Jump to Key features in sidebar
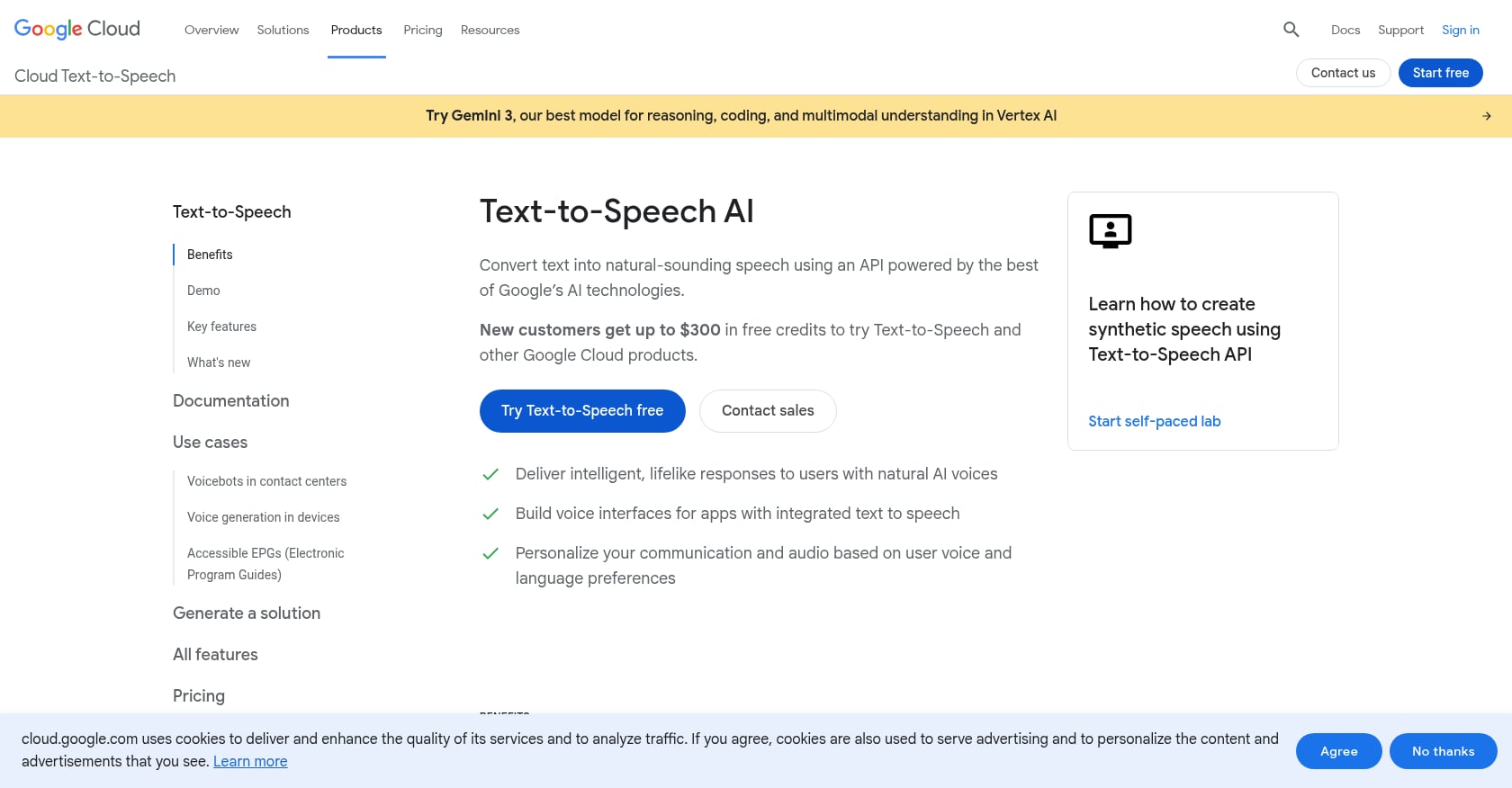Image resolution: width=1512 pixels, height=788 pixels. (x=221, y=327)
